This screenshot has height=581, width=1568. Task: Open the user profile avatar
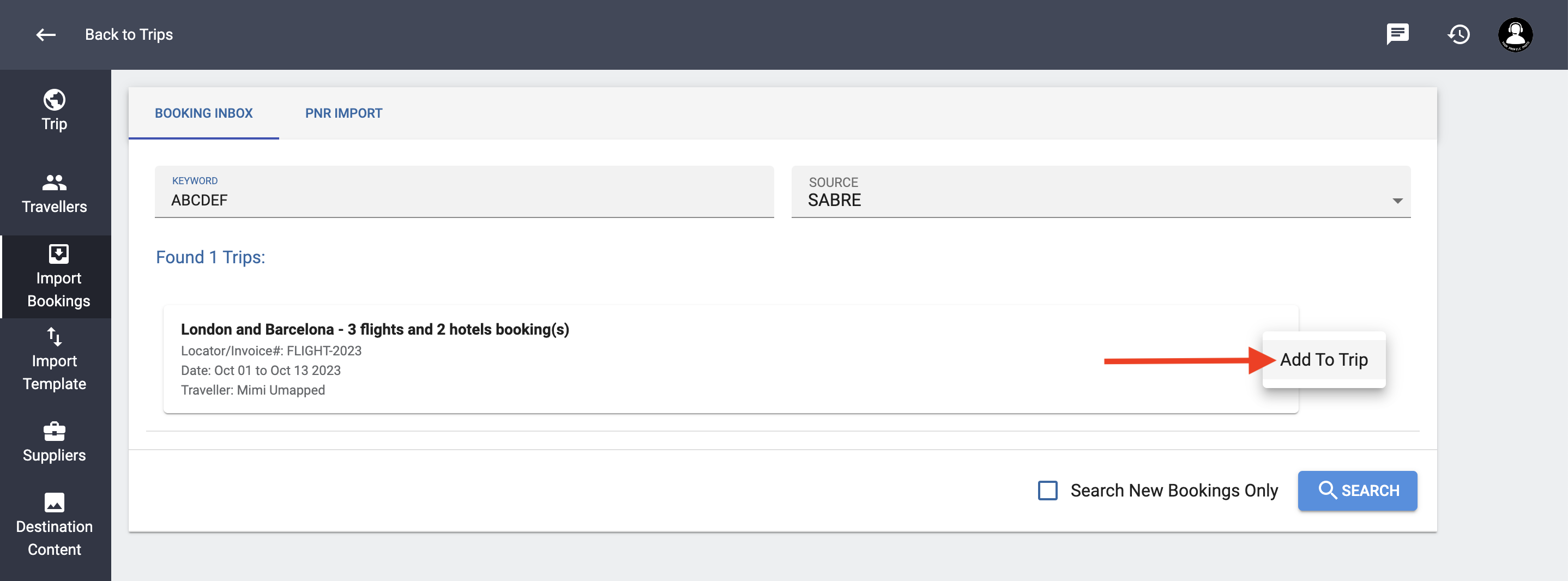click(1515, 35)
